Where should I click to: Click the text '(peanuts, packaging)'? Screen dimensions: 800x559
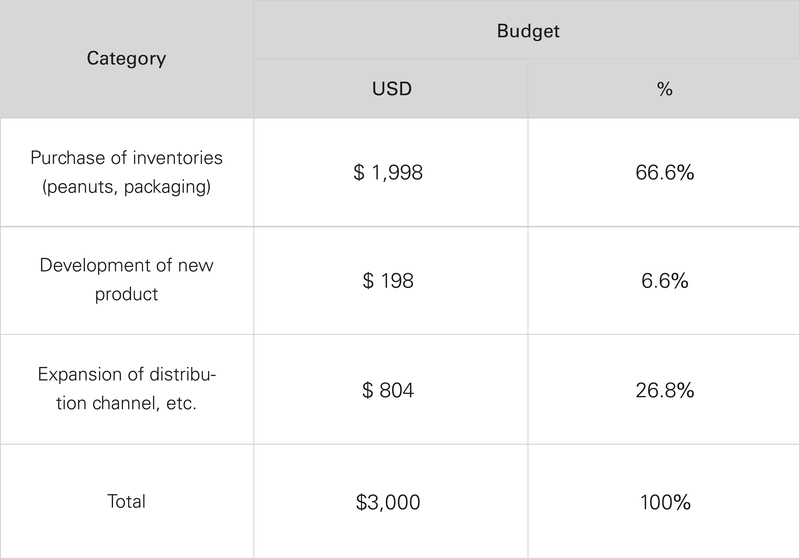point(126,186)
